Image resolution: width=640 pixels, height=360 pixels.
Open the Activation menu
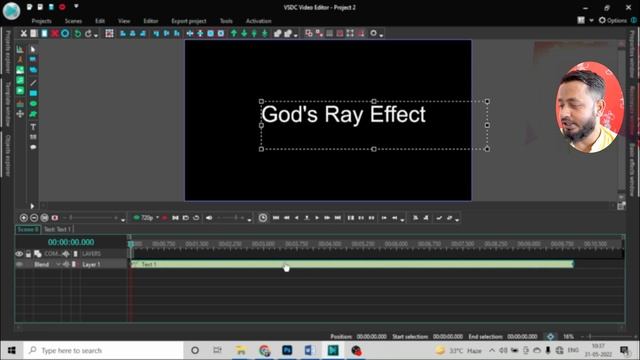258,21
